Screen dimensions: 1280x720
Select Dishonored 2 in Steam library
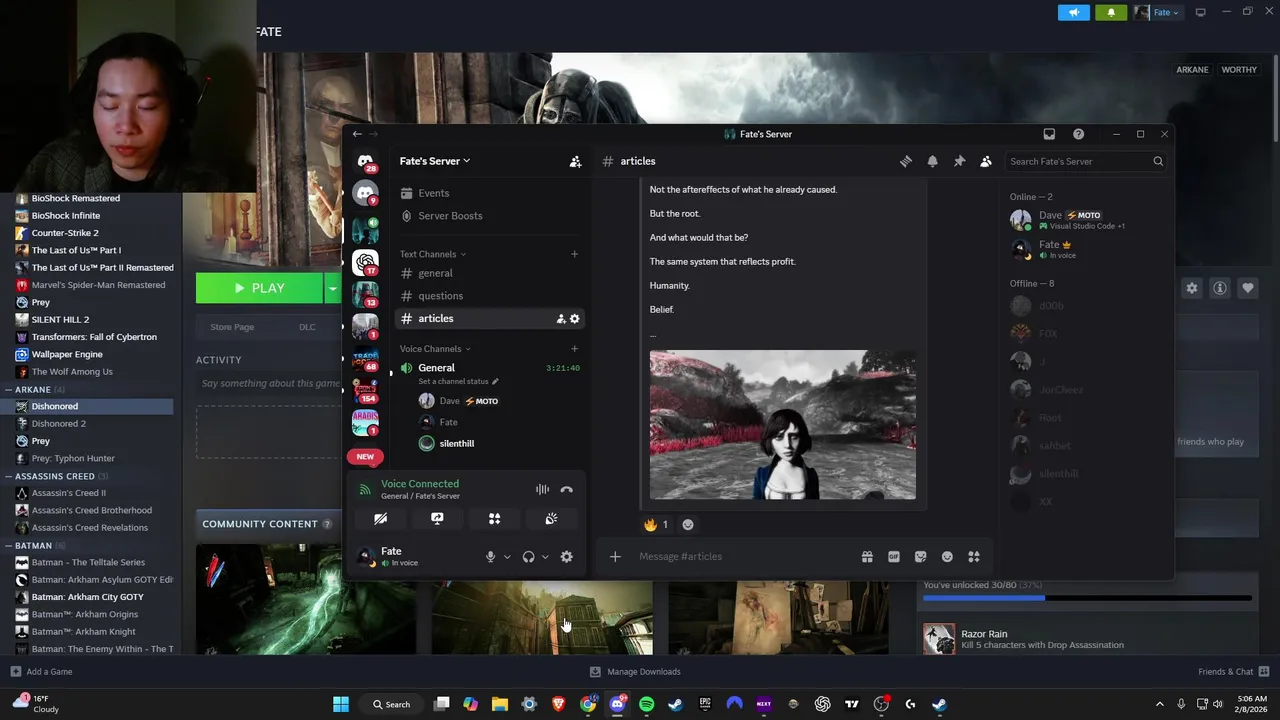coord(58,424)
